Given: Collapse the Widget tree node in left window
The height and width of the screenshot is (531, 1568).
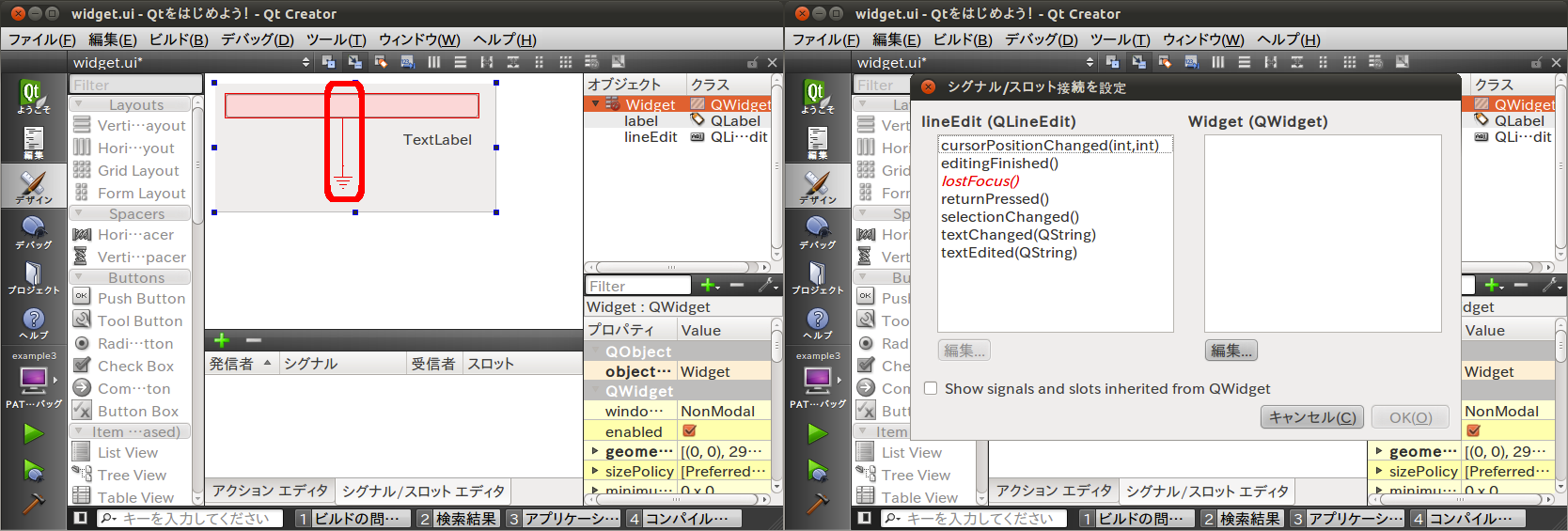Looking at the screenshot, I should click(595, 104).
